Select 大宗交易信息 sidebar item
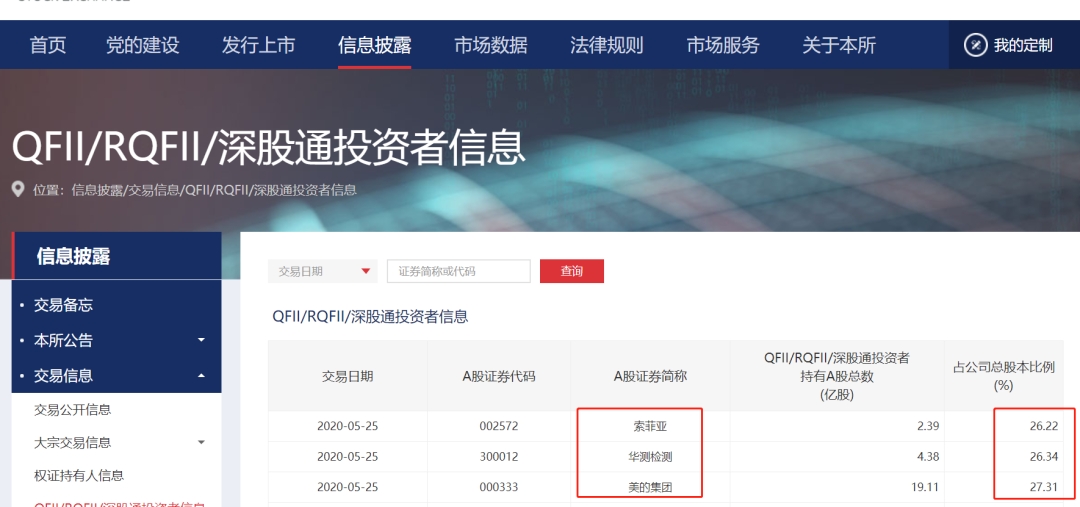The height and width of the screenshot is (507, 1080). tap(72, 442)
